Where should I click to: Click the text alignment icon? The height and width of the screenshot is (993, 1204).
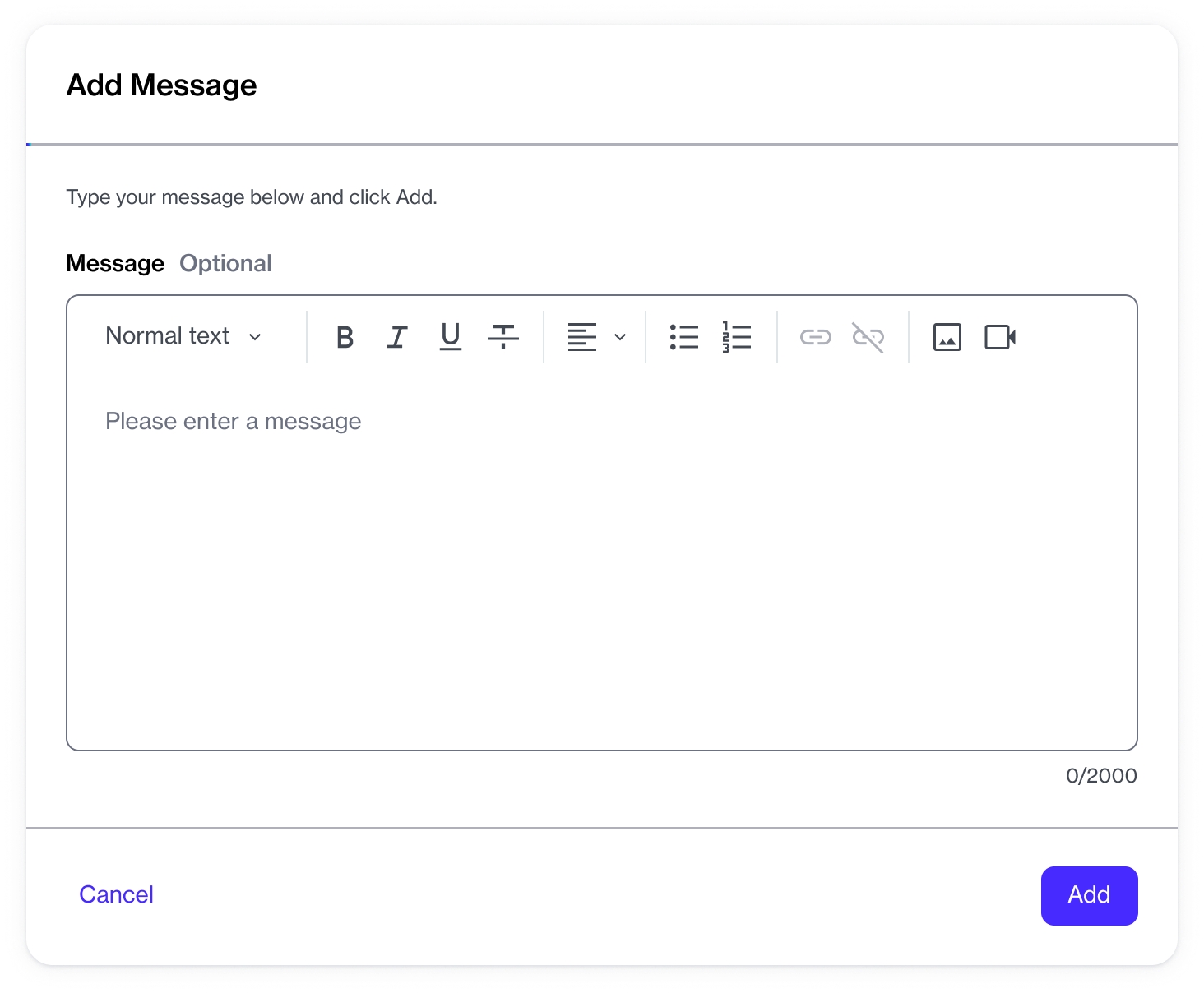(582, 337)
